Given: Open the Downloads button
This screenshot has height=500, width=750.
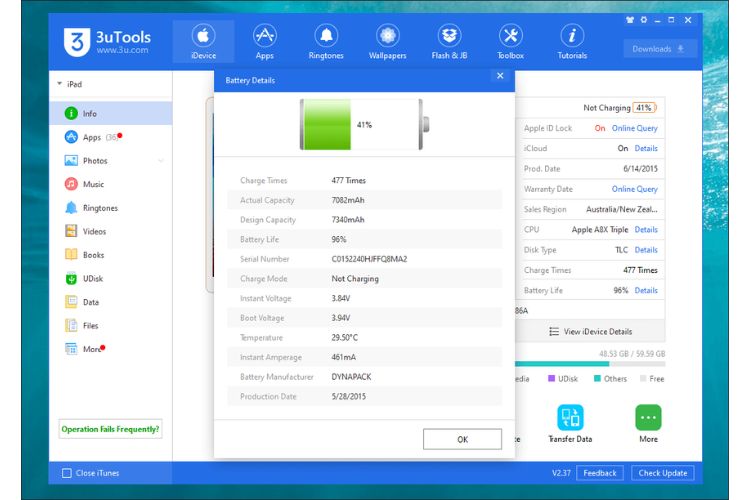Looking at the screenshot, I should [659, 49].
